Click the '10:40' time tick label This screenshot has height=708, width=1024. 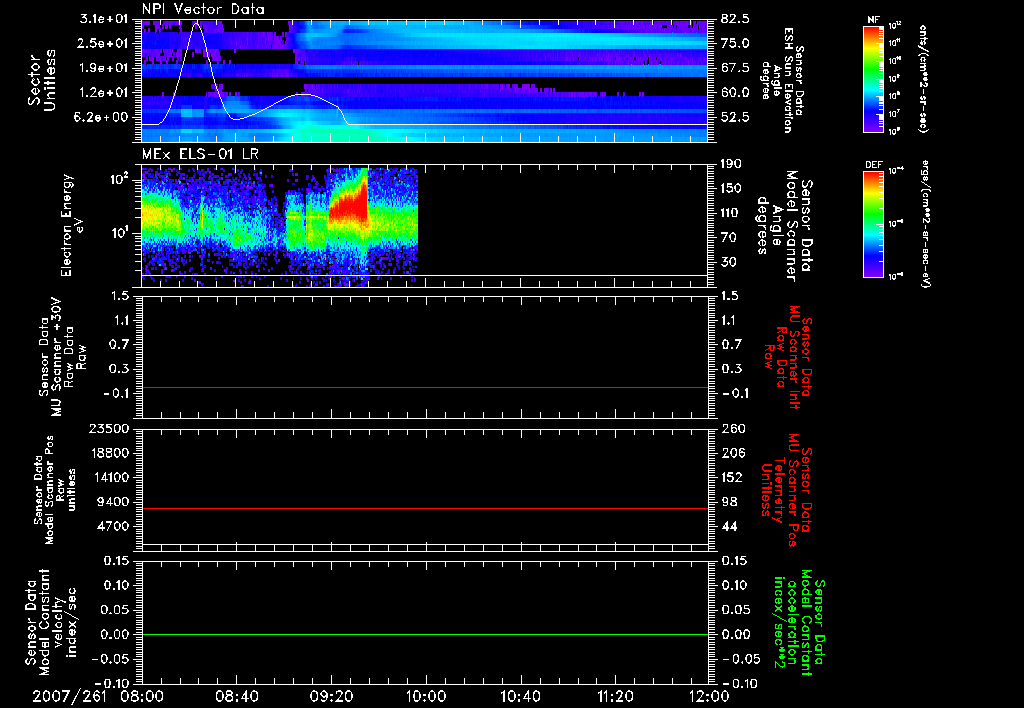click(x=520, y=696)
